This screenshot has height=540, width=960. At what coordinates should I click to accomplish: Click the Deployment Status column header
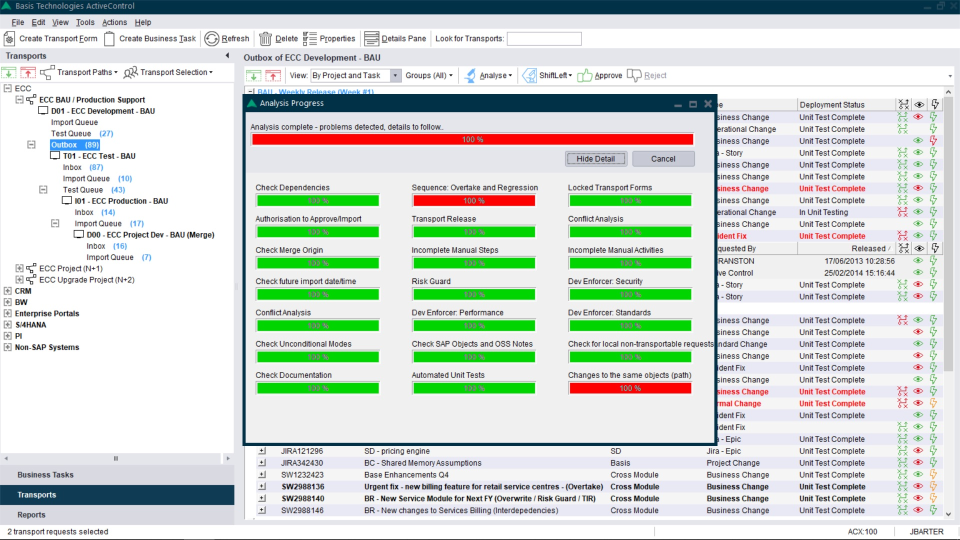click(846, 105)
